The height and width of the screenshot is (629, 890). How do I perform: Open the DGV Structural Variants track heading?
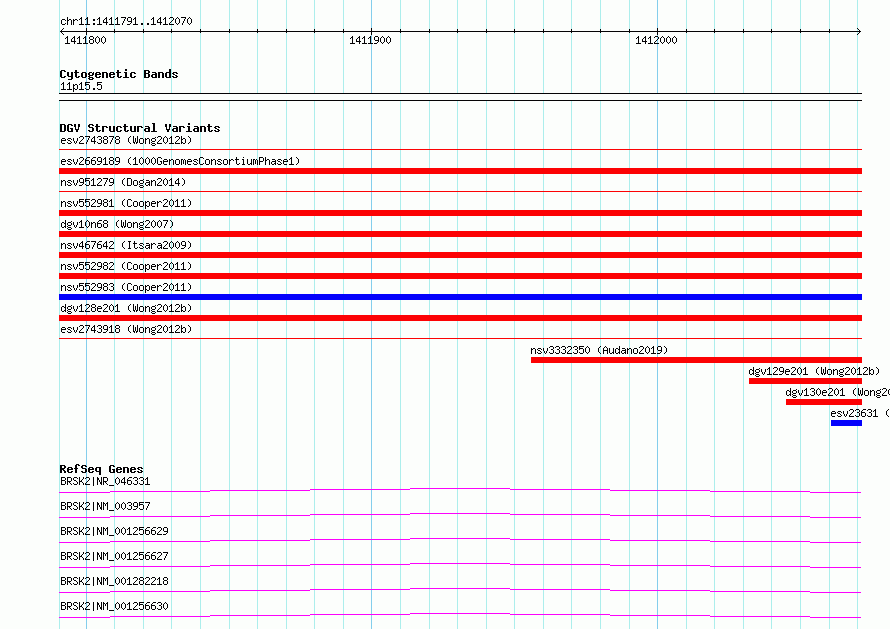point(140,128)
